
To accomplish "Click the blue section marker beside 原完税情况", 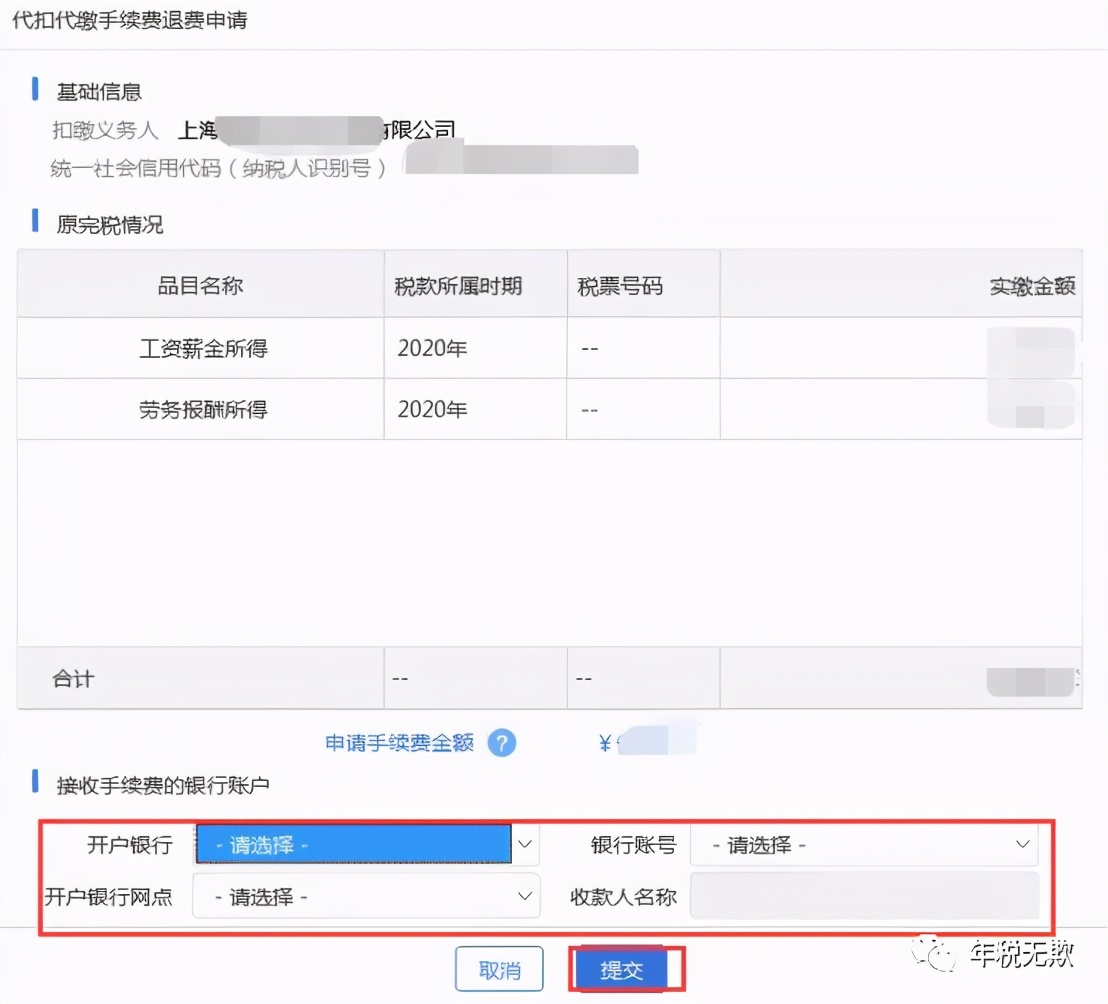I will click(37, 224).
